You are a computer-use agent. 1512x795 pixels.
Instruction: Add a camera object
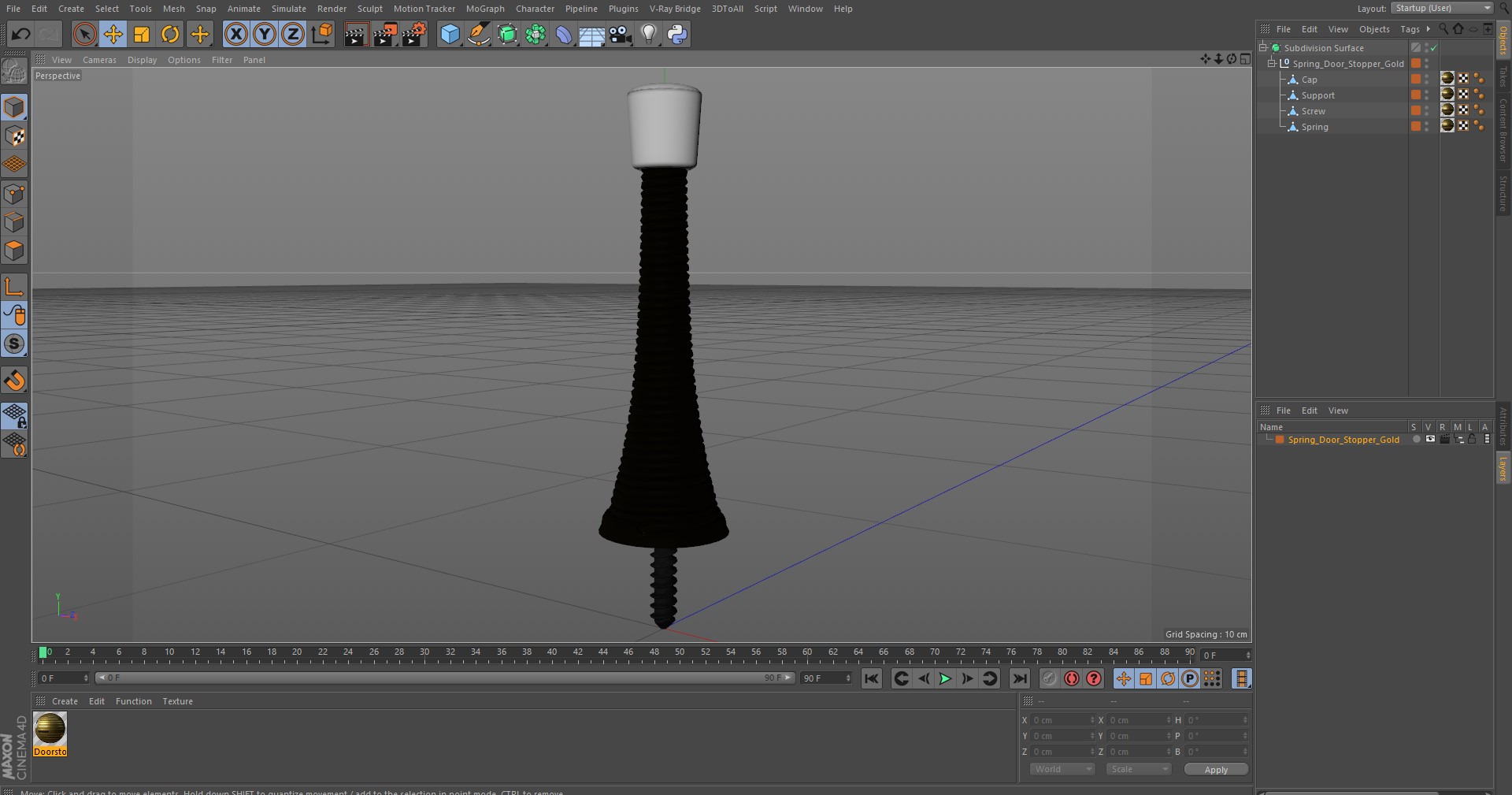[x=621, y=34]
